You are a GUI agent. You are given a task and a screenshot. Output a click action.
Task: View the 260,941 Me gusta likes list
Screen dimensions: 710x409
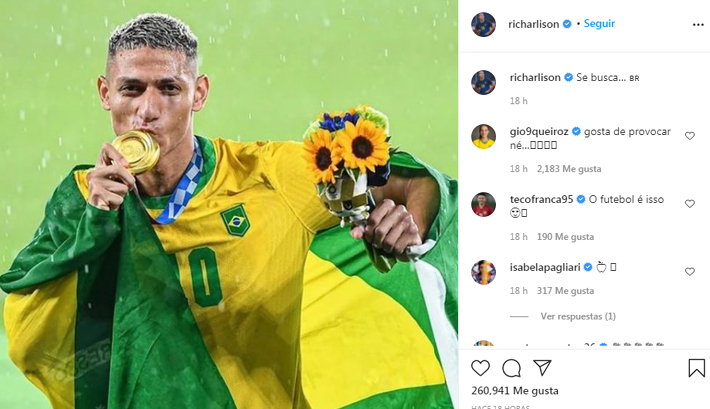click(515, 390)
